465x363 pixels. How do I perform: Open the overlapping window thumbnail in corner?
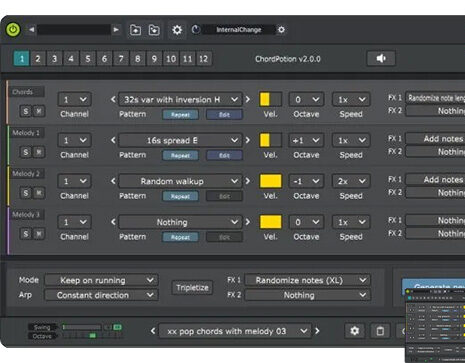pos(435,326)
